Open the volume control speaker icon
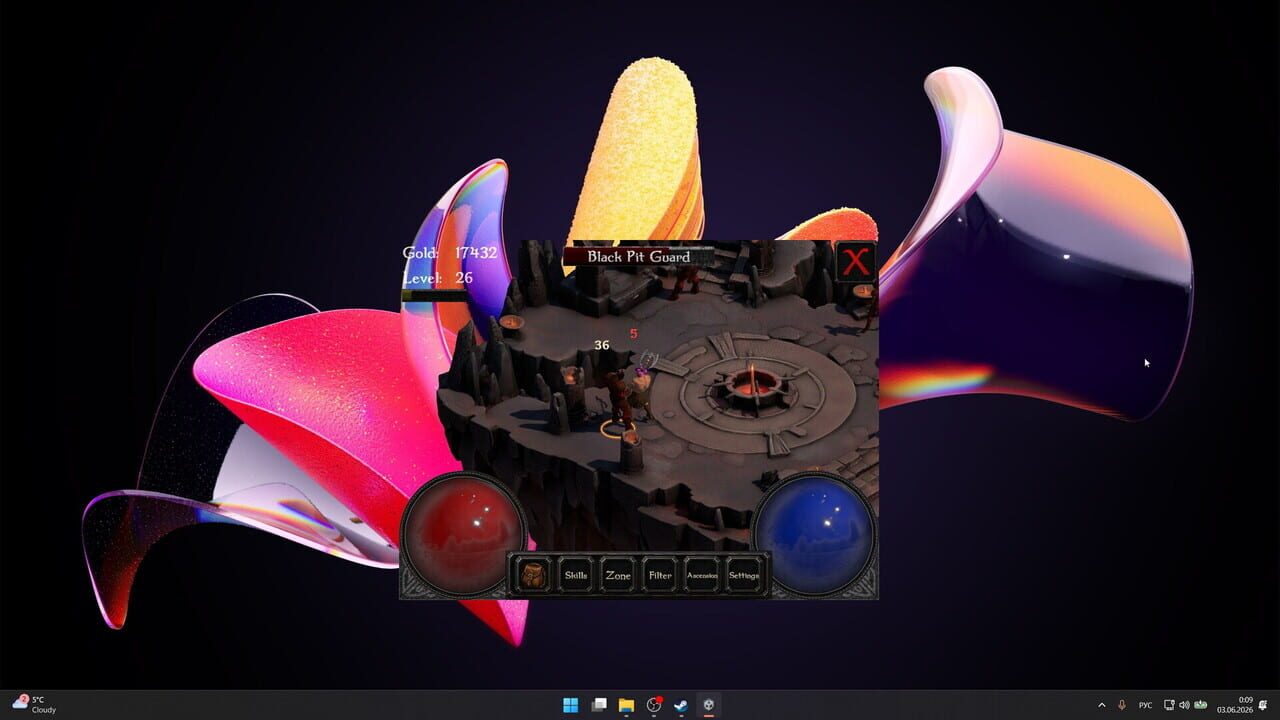This screenshot has width=1280, height=720. pos(1184,705)
